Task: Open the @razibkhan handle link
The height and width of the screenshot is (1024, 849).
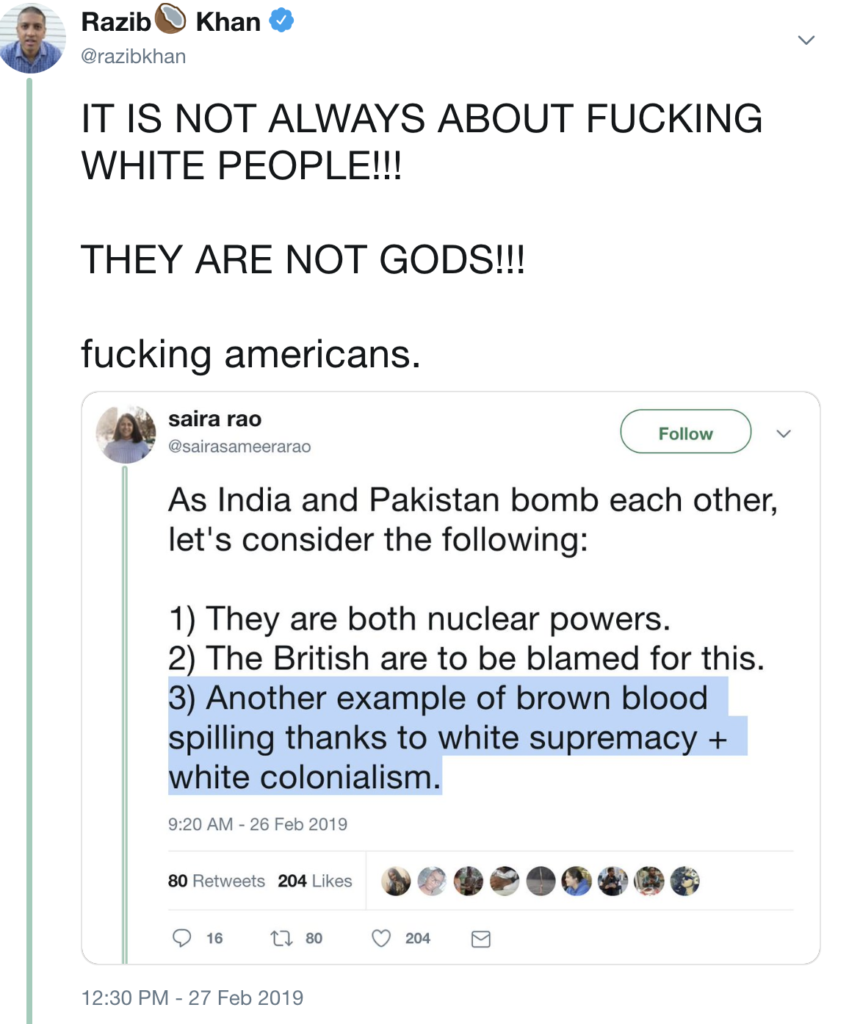Action: (132, 56)
